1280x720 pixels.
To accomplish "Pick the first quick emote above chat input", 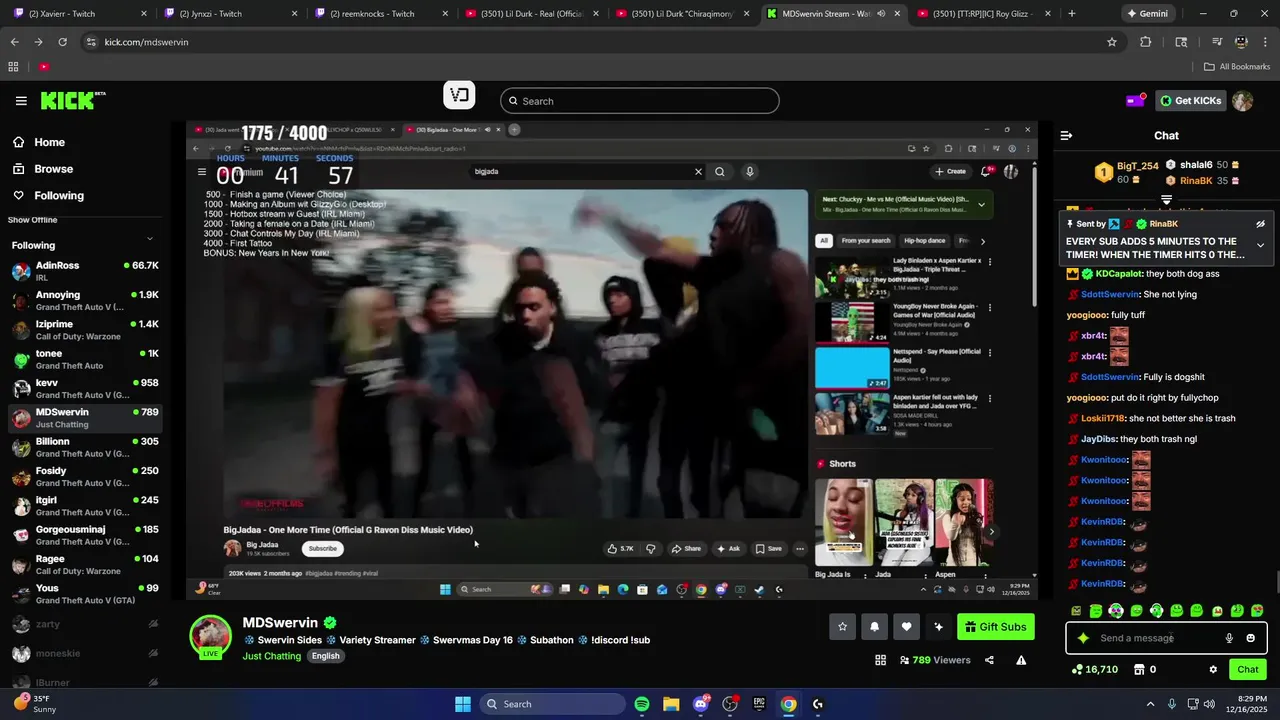I will tap(1076, 610).
